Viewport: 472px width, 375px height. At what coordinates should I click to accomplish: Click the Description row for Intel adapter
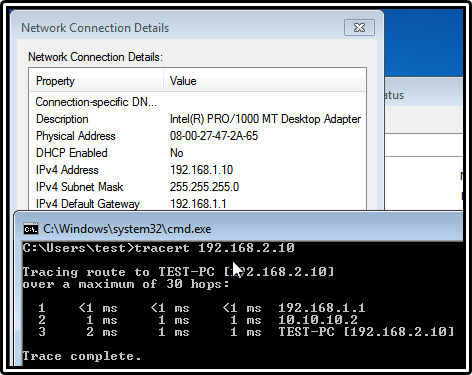pos(198,119)
